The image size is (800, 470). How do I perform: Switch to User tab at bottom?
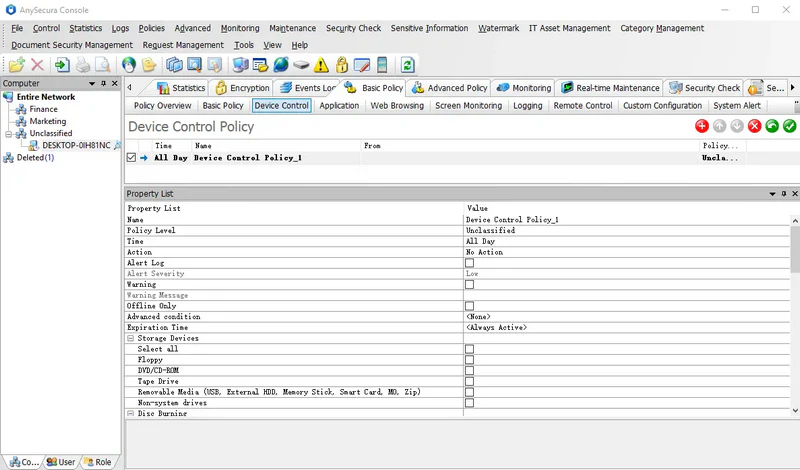(61, 462)
